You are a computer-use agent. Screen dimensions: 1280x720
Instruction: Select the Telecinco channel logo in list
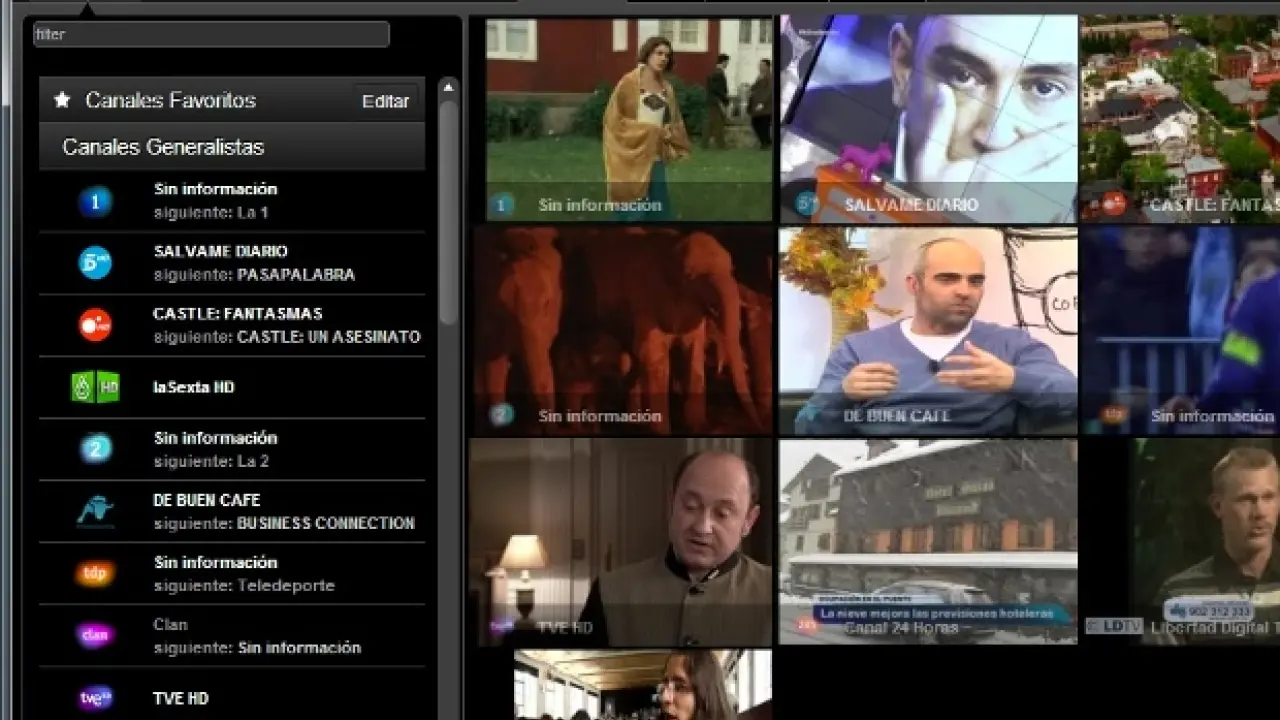95,263
